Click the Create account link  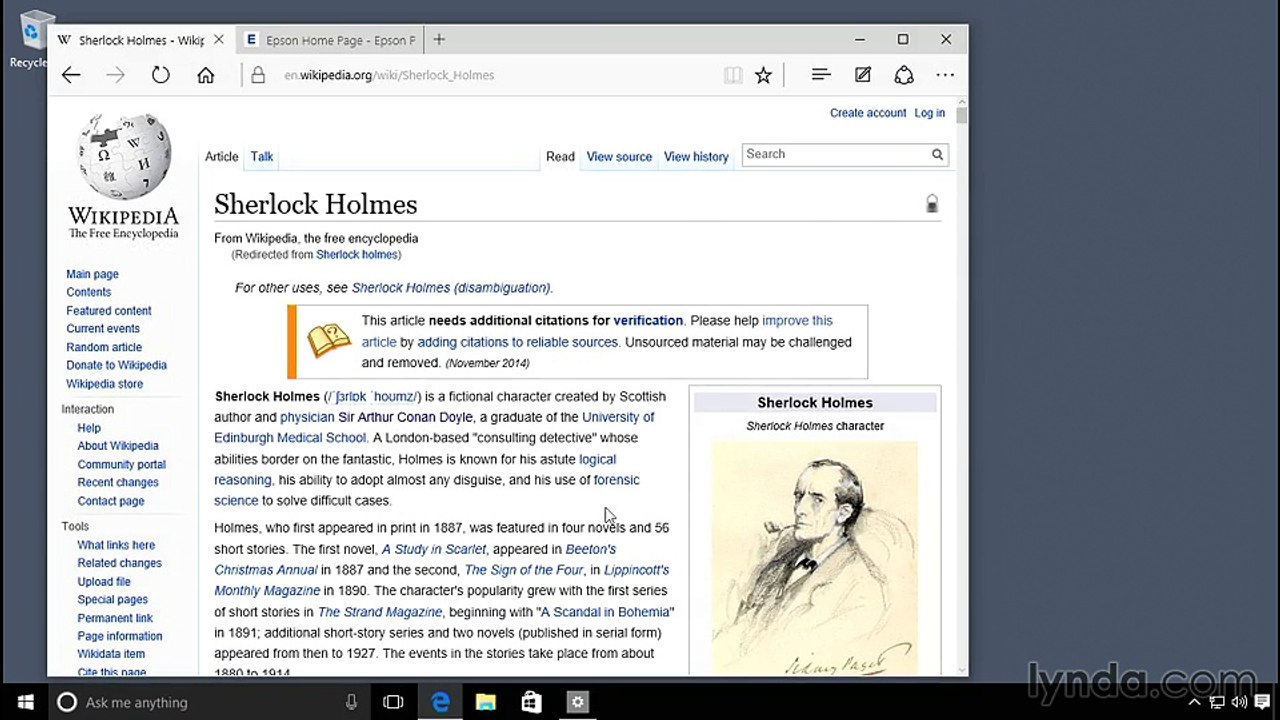(x=868, y=113)
